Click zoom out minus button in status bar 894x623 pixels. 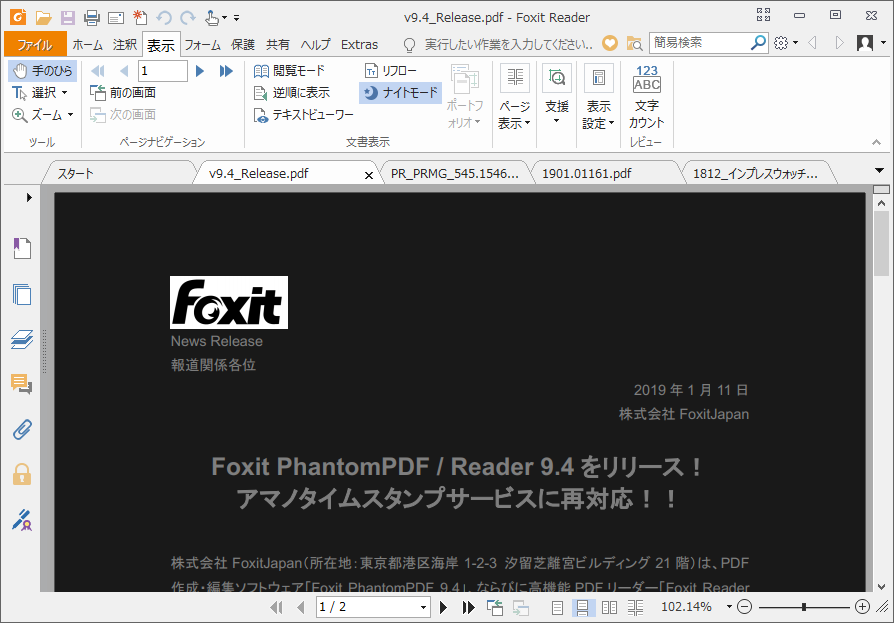(744, 607)
